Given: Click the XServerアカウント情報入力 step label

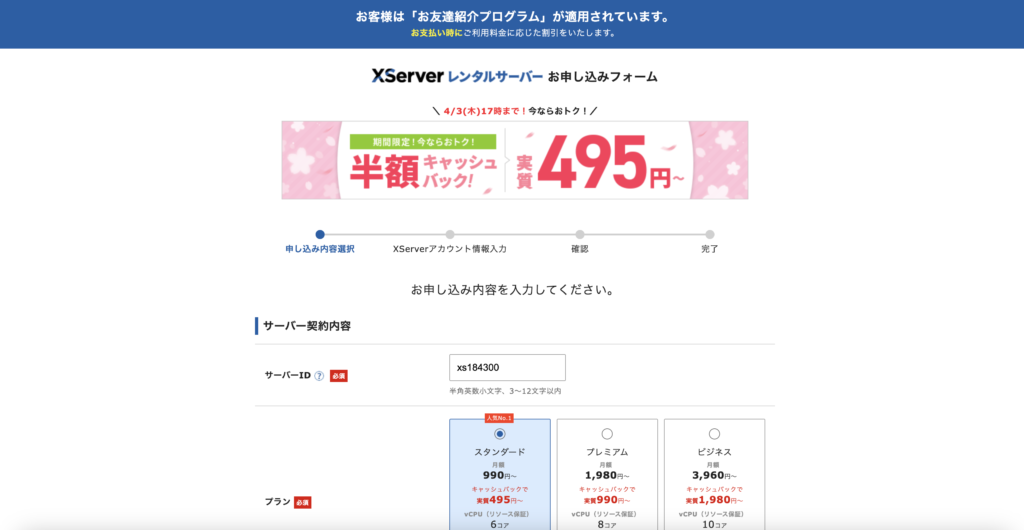Looking at the screenshot, I should [x=450, y=249].
